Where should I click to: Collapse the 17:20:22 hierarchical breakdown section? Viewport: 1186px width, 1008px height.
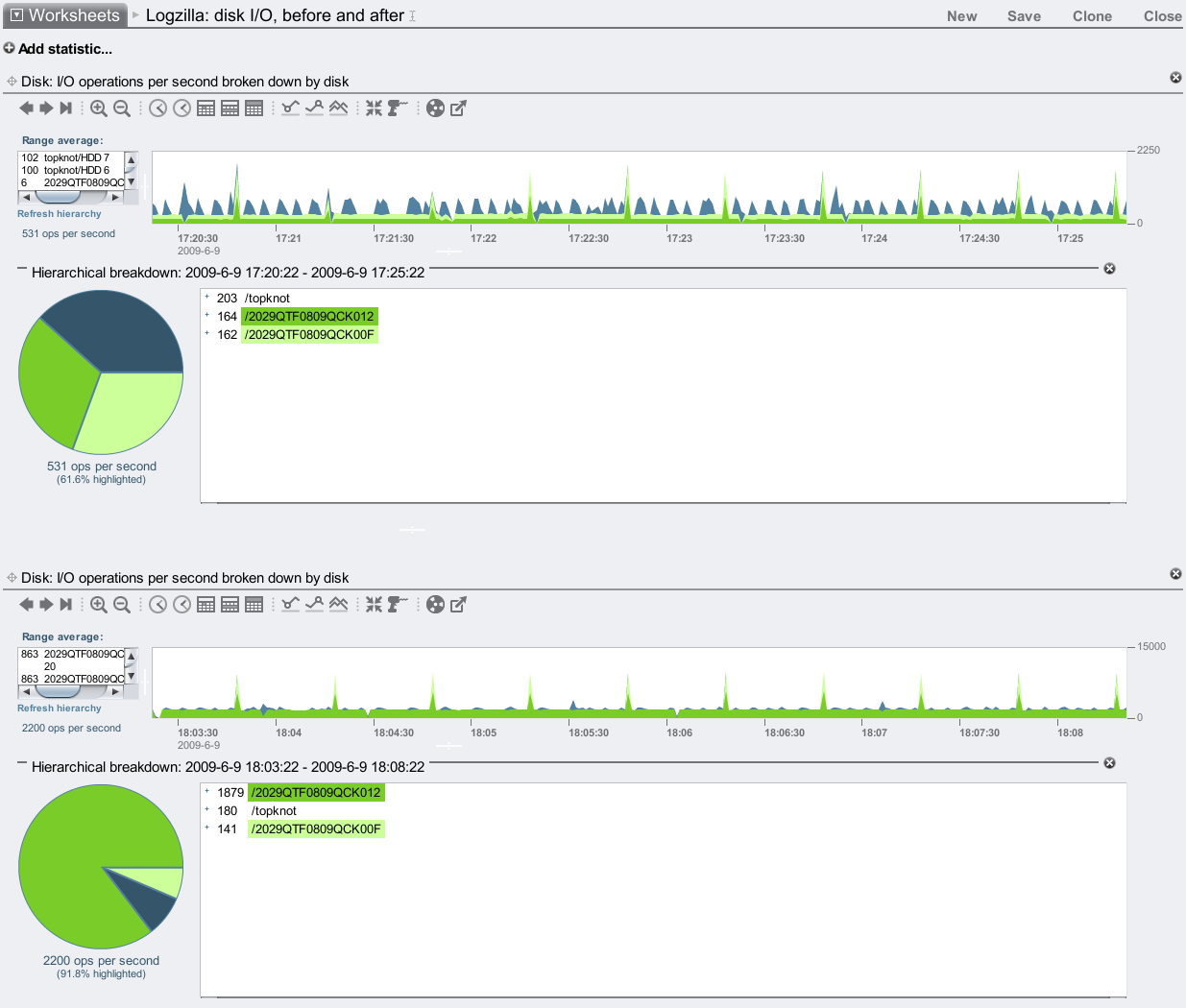pyautogui.click(x=22, y=272)
